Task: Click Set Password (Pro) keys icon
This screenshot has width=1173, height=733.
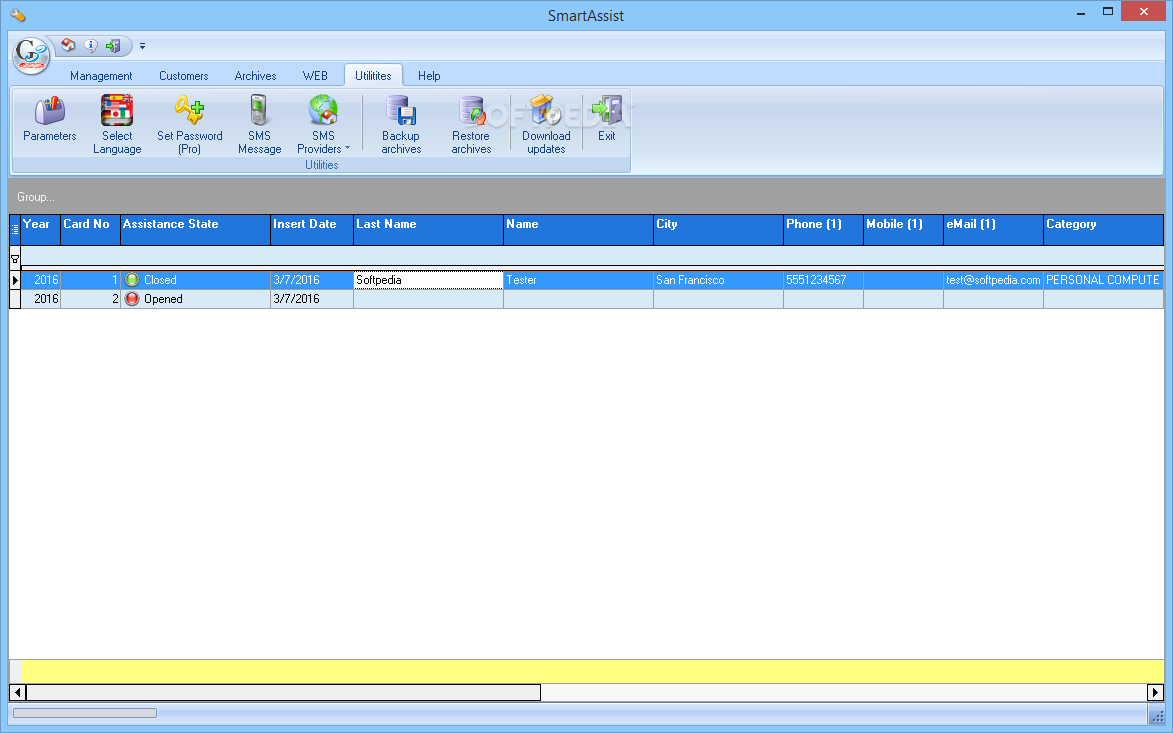Action: click(x=189, y=111)
